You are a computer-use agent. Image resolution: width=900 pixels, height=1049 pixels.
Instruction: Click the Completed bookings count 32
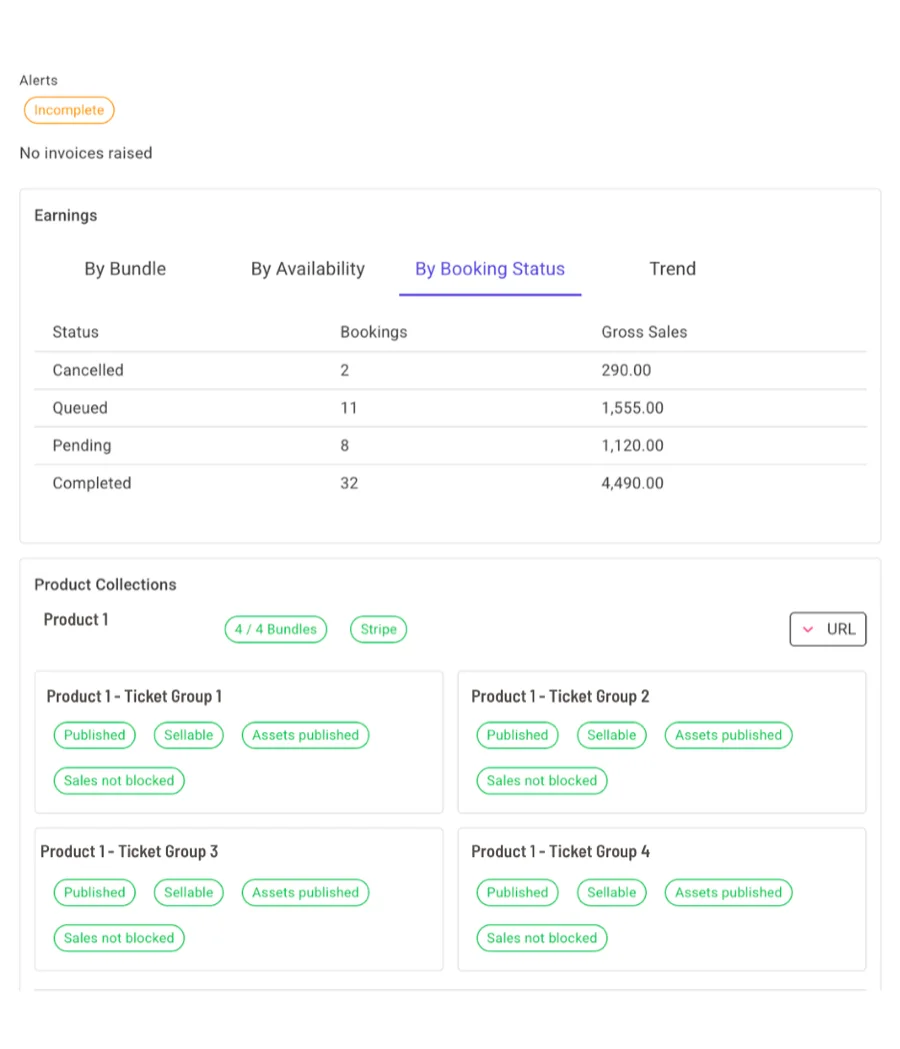[349, 483]
